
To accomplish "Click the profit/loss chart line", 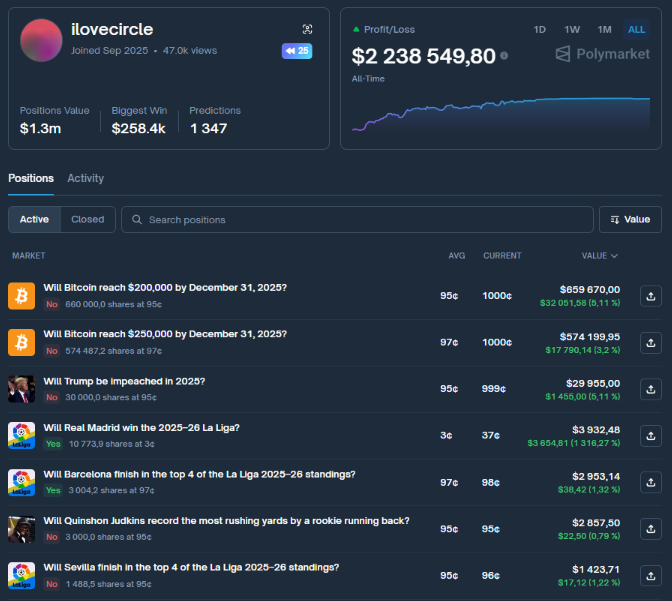I will click(501, 113).
